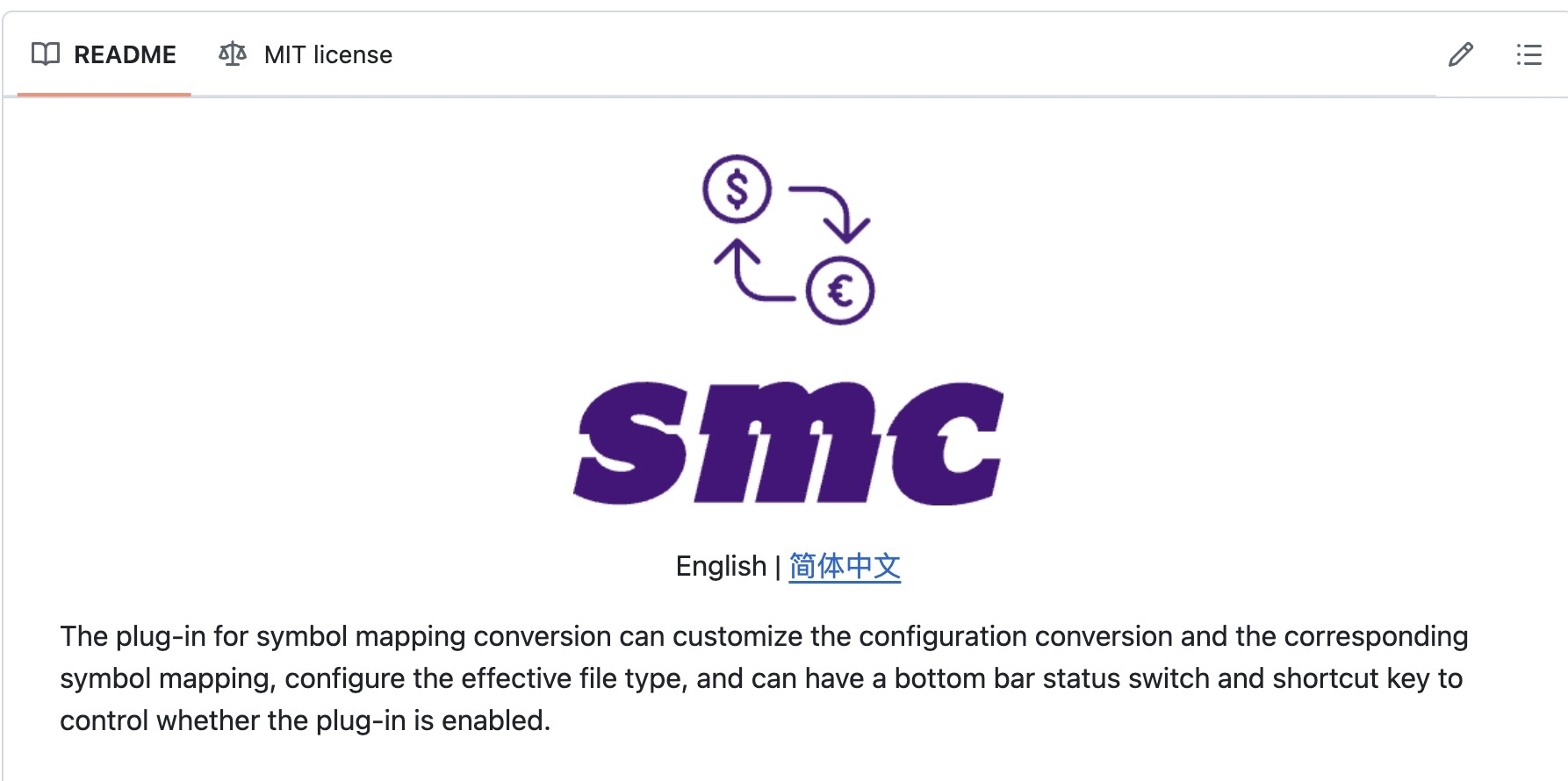Click the letter m in the smc wordmark
Viewport: 1568px width, 781px height.
point(787,443)
